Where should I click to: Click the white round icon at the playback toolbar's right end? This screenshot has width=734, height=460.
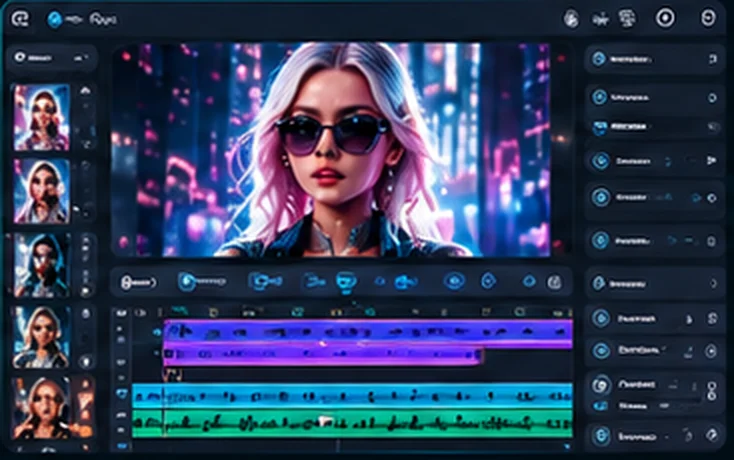555,282
